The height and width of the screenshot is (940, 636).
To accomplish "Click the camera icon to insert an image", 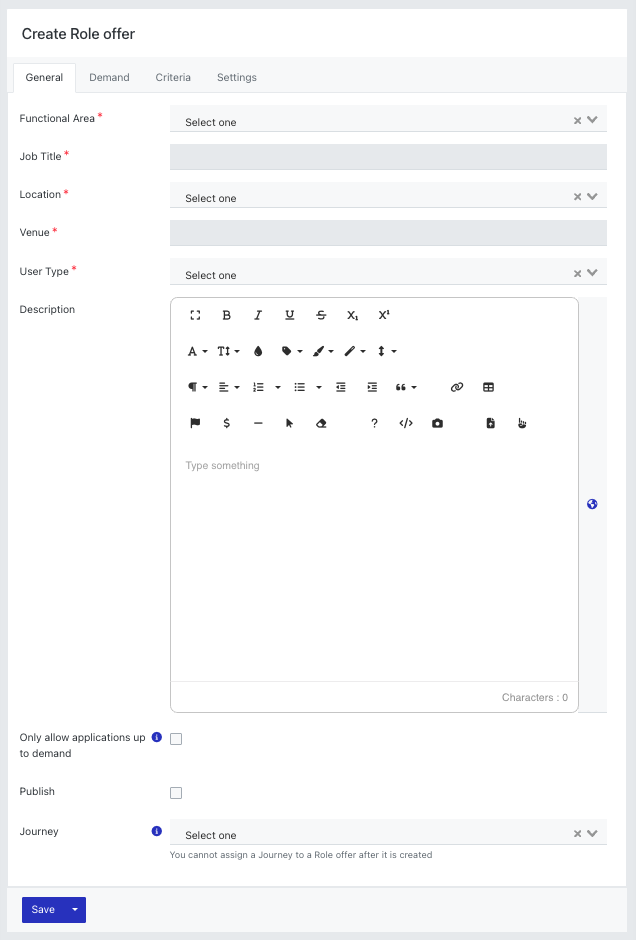I will (x=438, y=423).
